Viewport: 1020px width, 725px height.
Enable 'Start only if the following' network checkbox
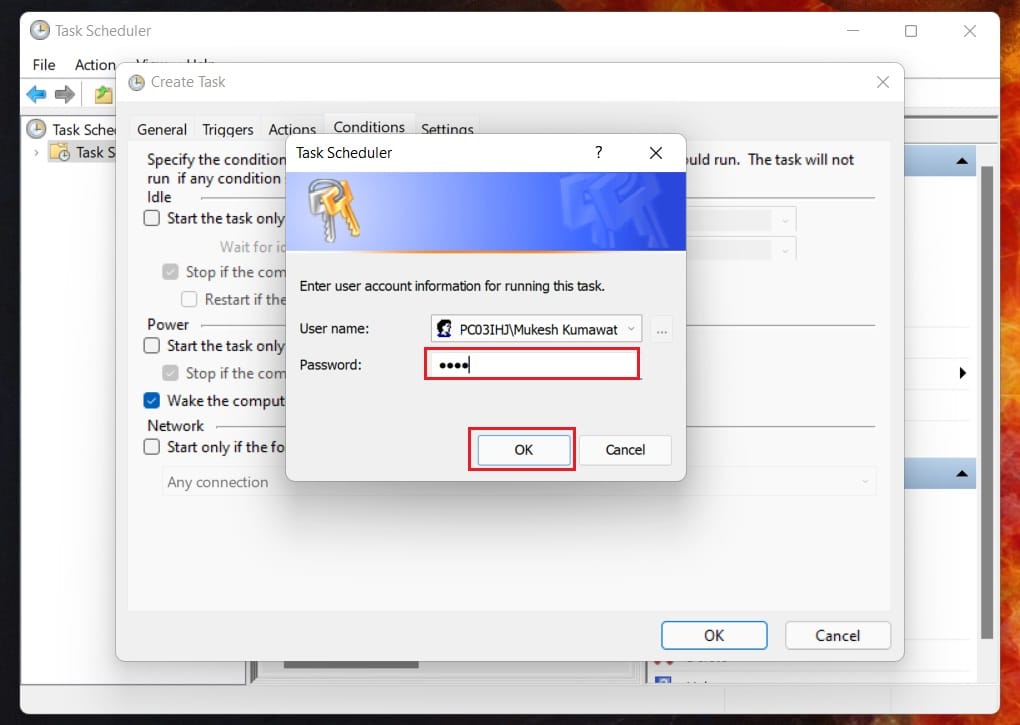coord(152,447)
